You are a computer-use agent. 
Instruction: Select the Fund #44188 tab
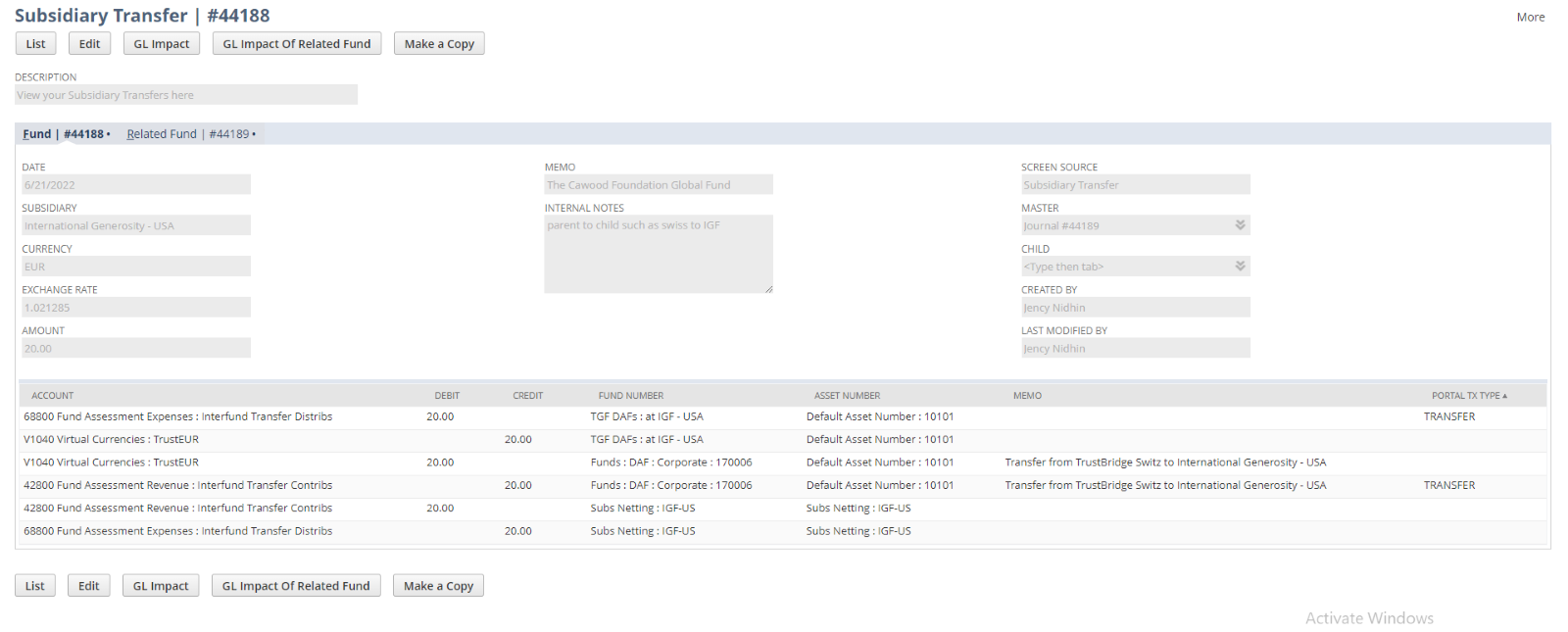(x=66, y=134)
